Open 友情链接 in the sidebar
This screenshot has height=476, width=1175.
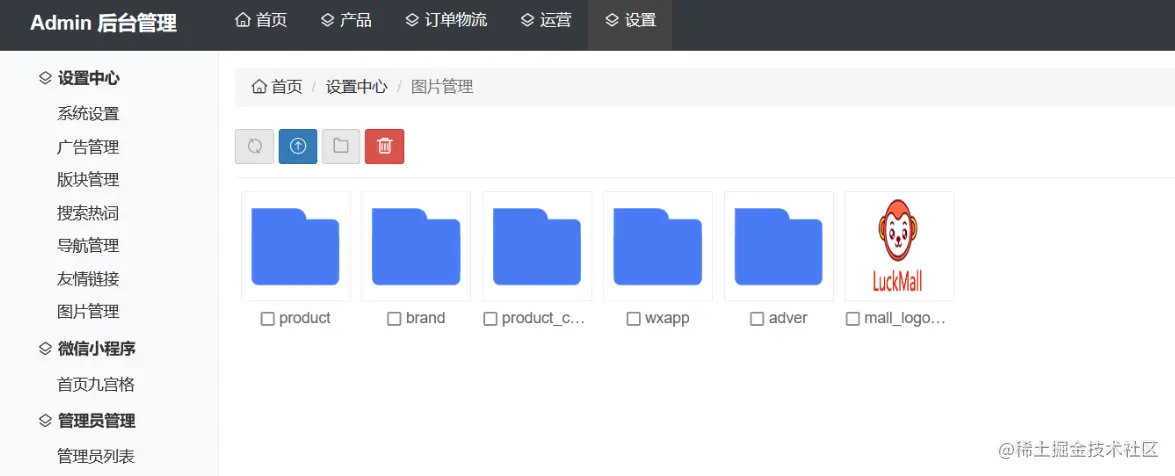click(x=88, y=280)
